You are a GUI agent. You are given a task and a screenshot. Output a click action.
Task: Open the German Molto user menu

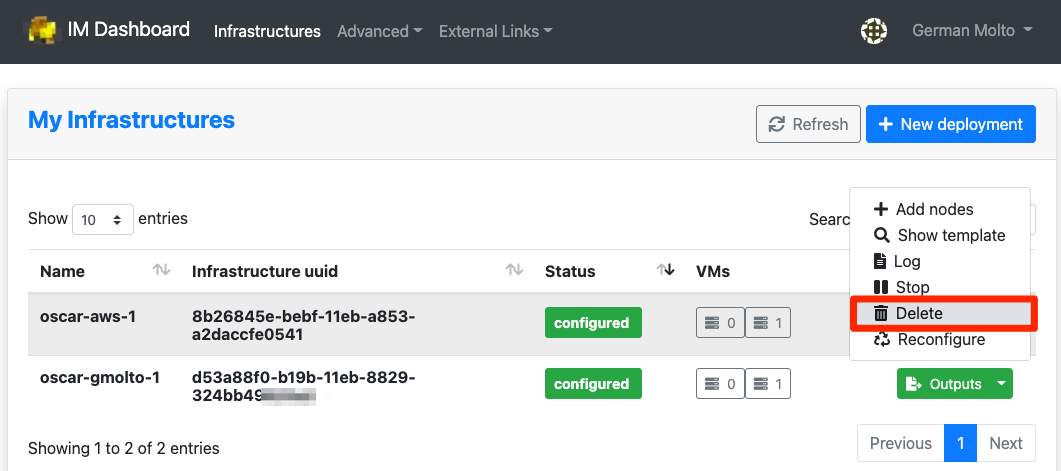click(972, 31)
